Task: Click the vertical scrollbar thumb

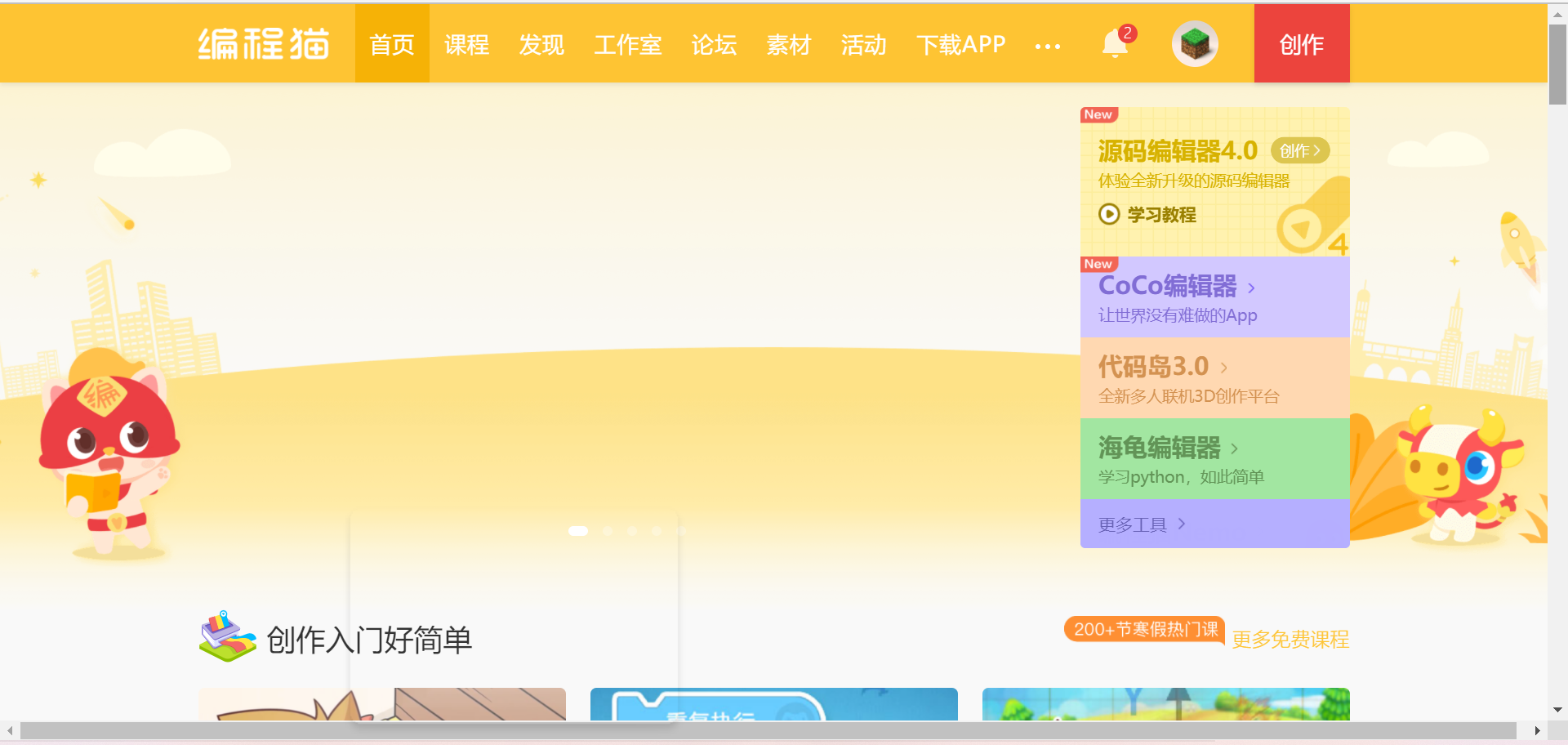Action: (1558, 64)
